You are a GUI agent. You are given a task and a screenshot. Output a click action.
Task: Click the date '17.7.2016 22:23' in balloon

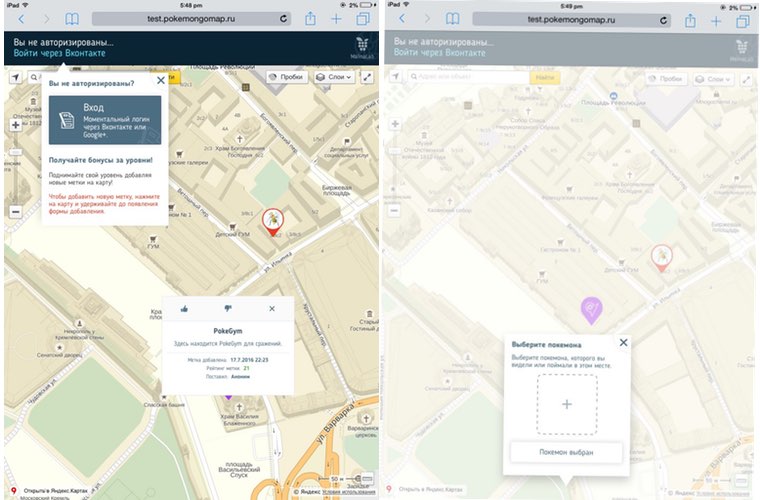click(249, 360)
